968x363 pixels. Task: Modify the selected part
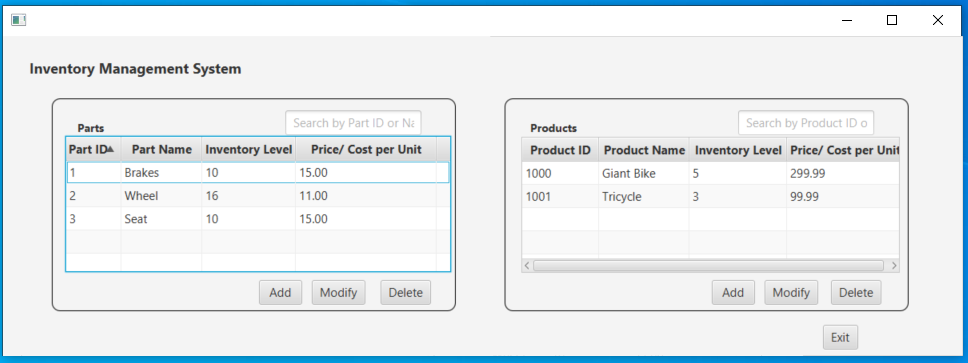click(338, 293)
